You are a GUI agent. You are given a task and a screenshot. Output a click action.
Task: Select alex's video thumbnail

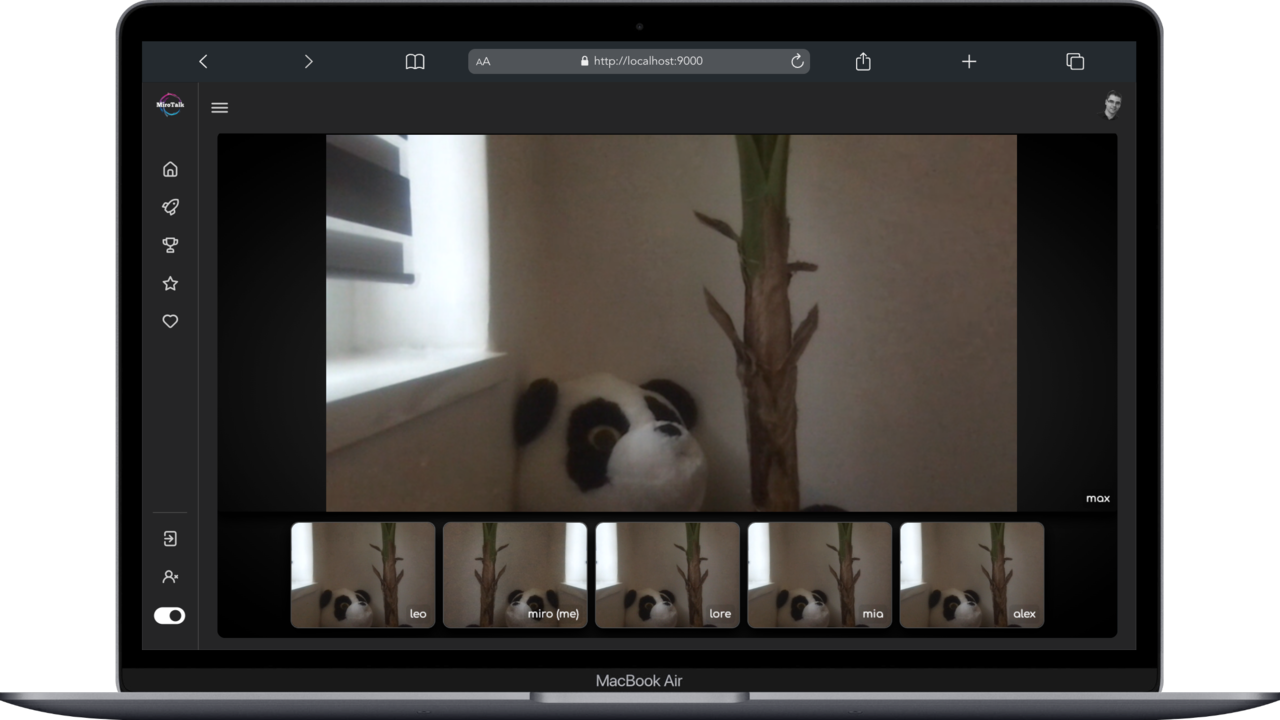click(971, 575)
